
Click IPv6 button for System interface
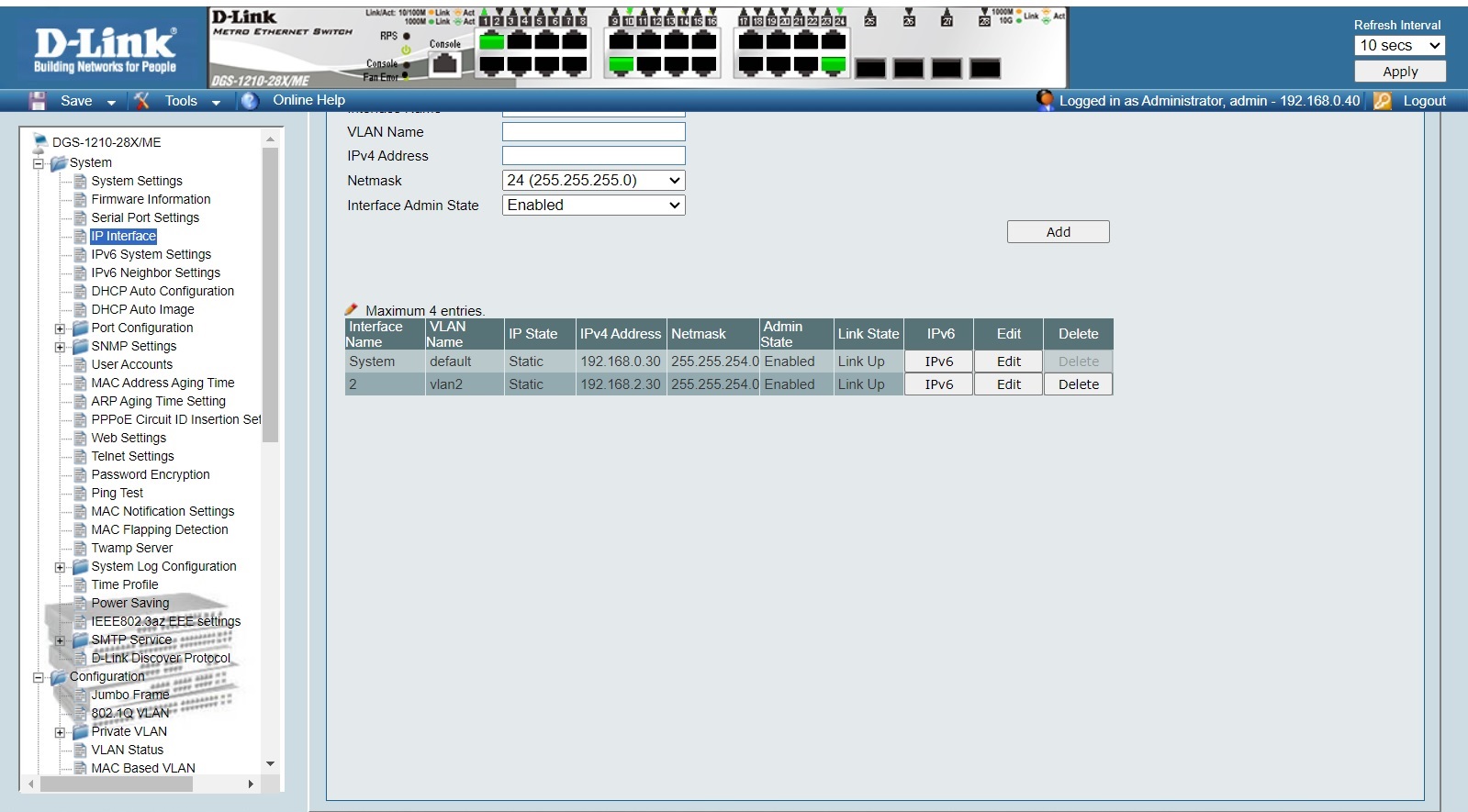point(938,362)
